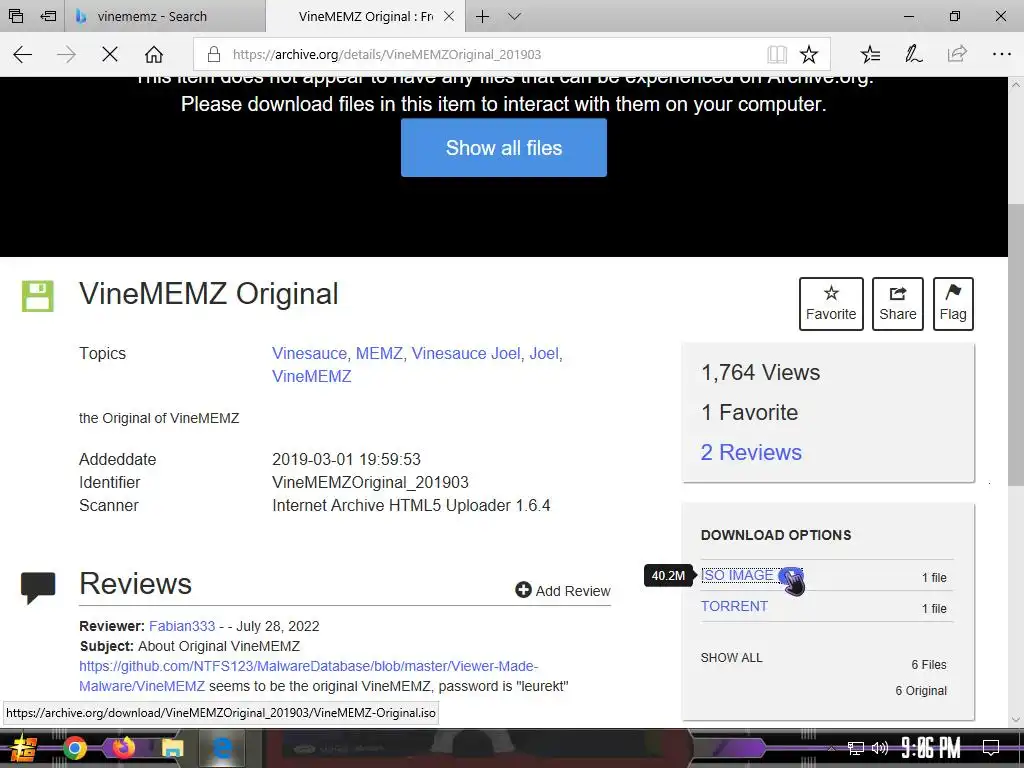Image resolution: width=1024 pixels, height=768 pixels.
Task: Click the Show all files button
Action: 504,148
